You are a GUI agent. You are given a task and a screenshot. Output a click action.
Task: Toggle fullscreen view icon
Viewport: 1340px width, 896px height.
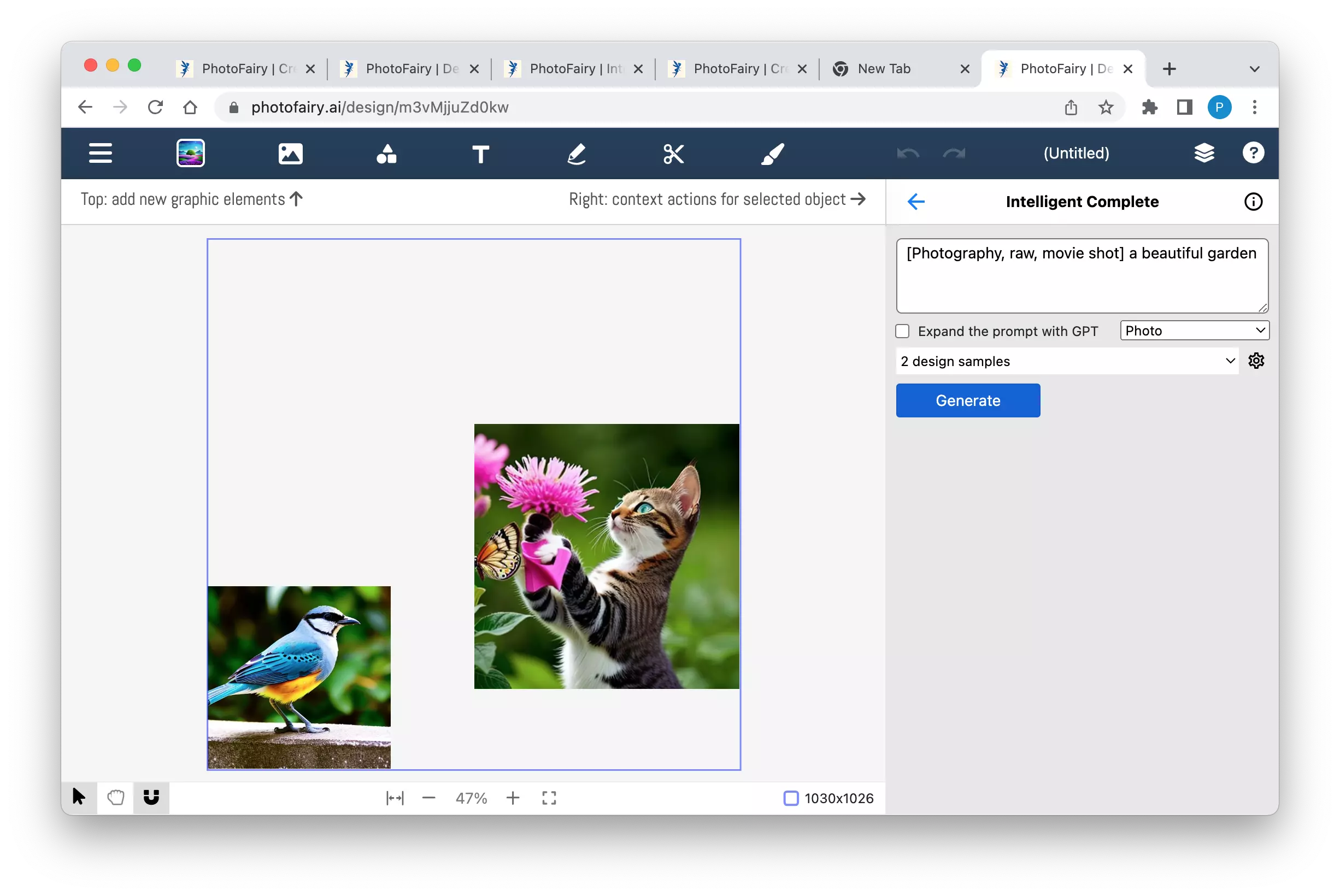coord(549,798)
